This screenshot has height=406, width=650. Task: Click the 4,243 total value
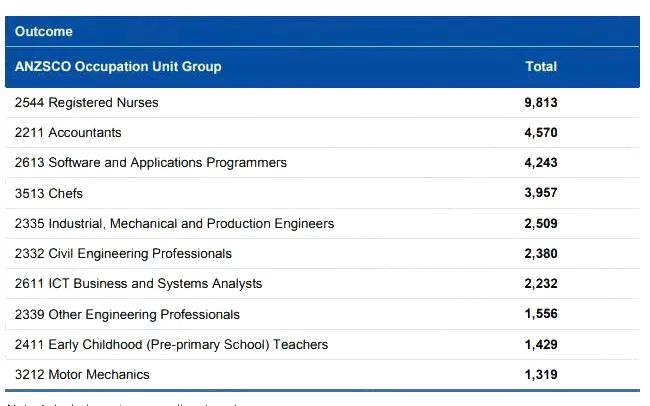pos(541,163)
